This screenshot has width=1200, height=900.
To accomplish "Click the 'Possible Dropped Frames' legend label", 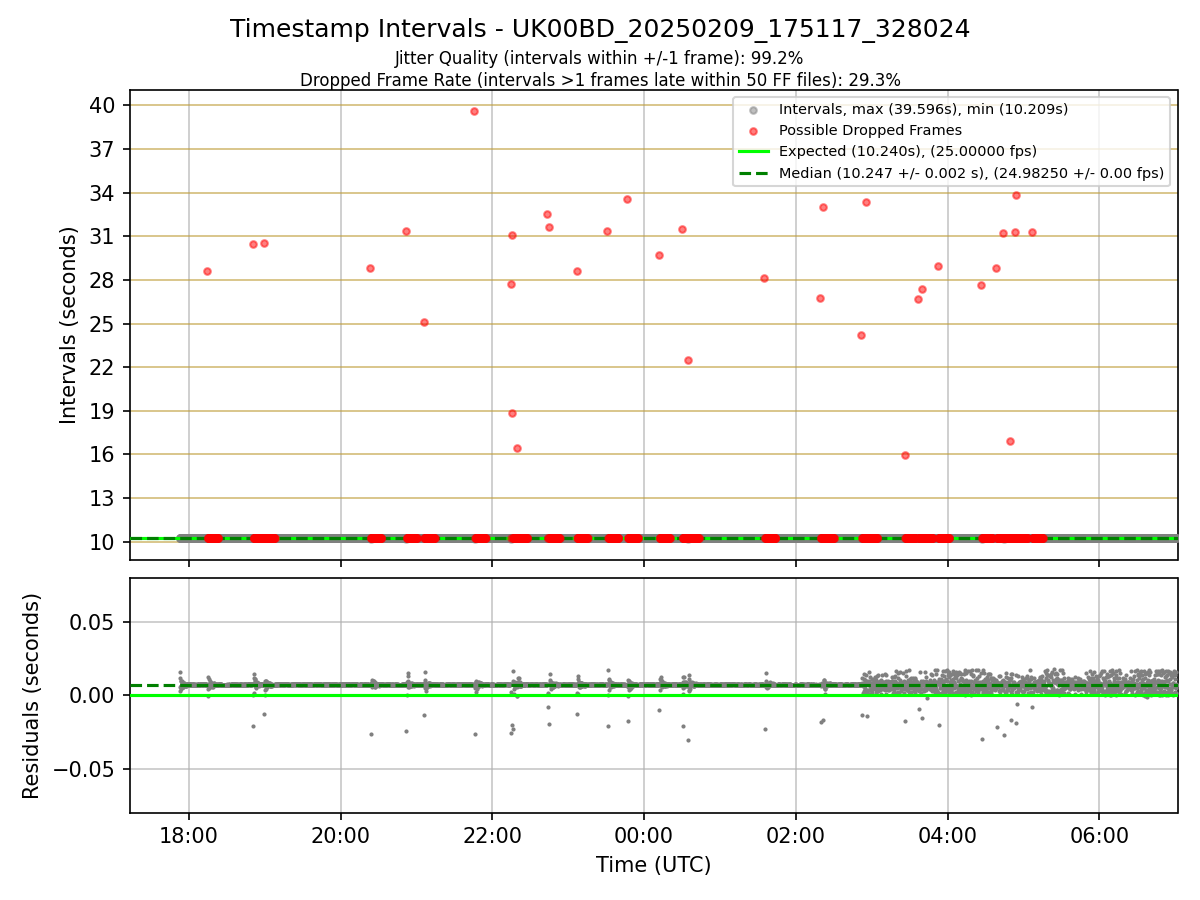I will [870, 130].
